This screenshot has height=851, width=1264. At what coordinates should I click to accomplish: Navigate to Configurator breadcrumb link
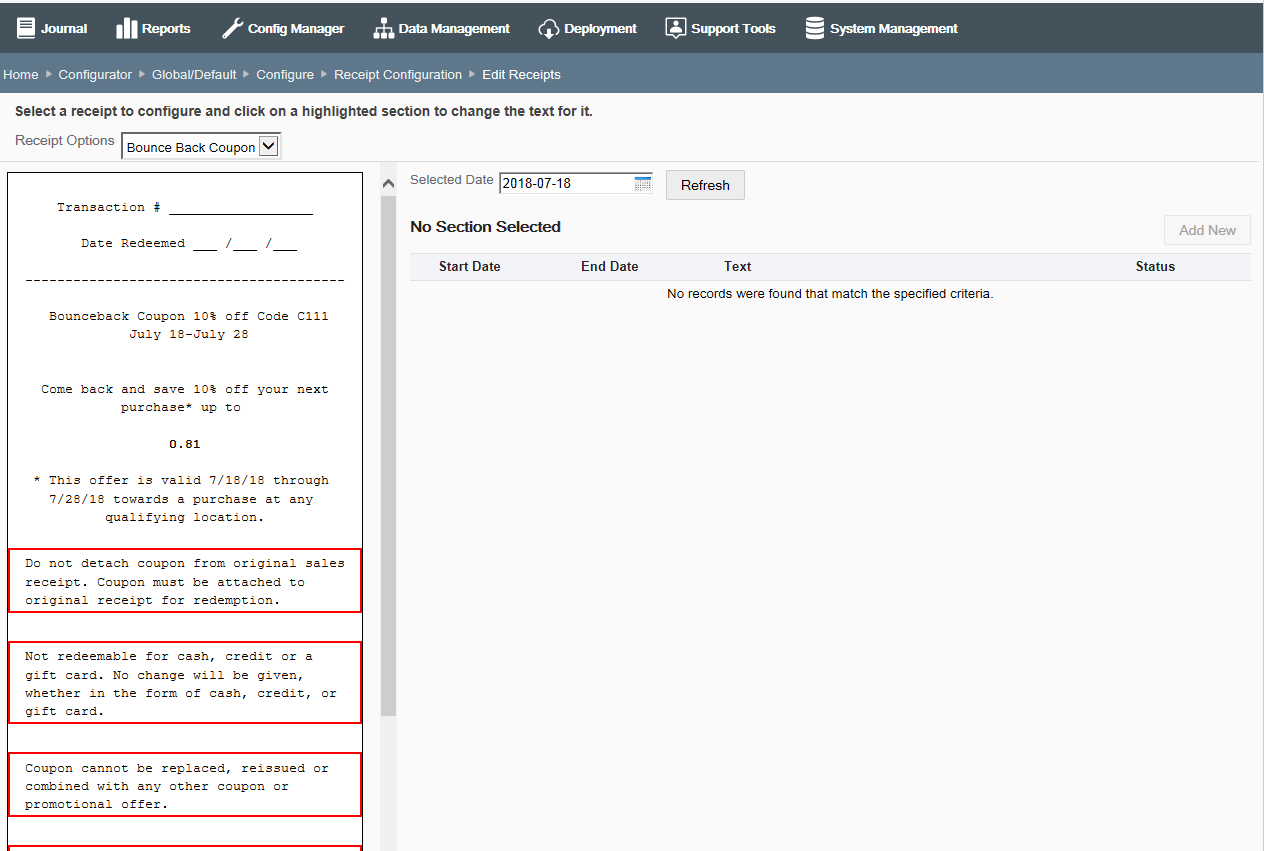point(95,75)
